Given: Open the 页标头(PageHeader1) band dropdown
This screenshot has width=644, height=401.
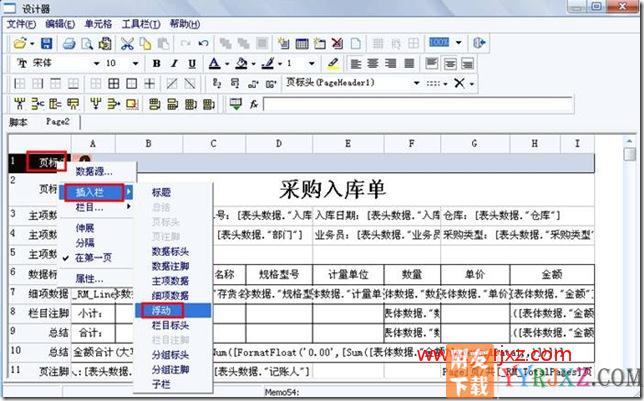Looking at the screenshot, I should tap(416, 83).
